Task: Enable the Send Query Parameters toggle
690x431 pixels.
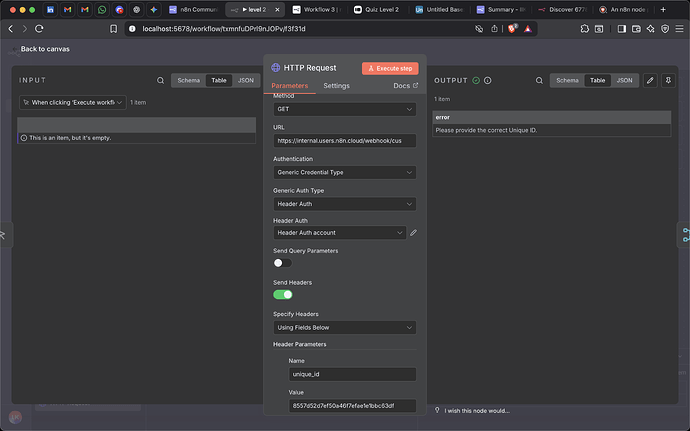Action: 283,263
